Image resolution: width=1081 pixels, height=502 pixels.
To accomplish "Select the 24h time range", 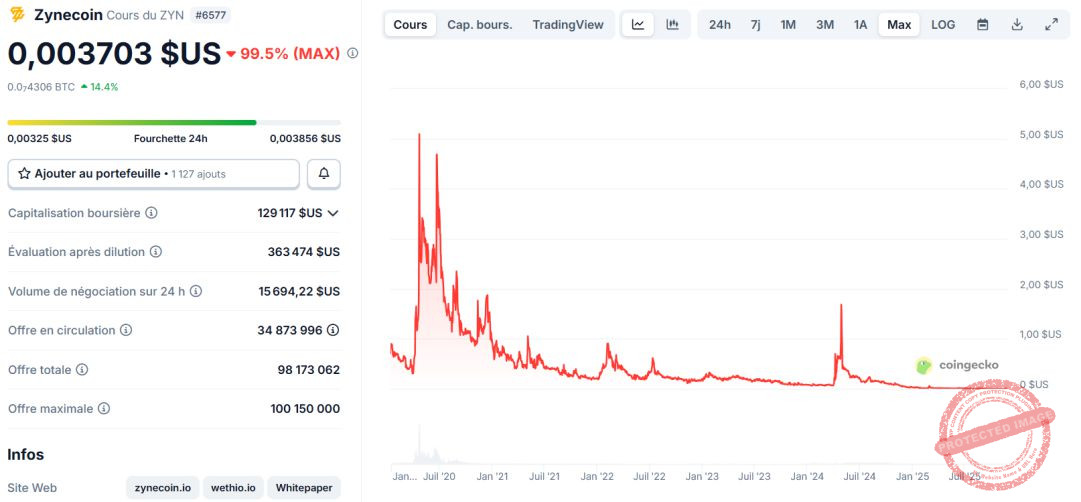I will click(720, 25).
